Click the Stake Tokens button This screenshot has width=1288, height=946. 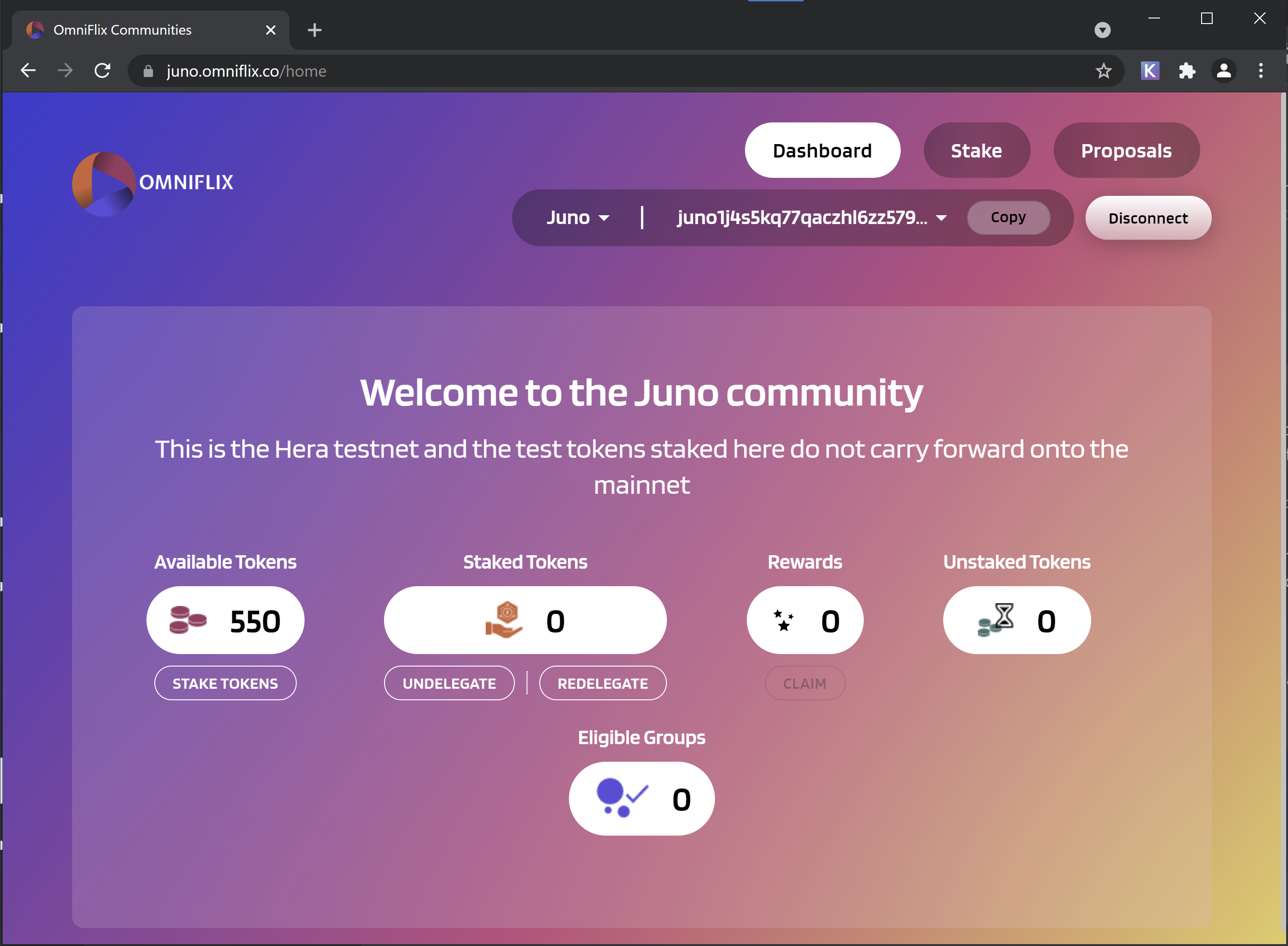pyautogui.click(x=225, y=683)
